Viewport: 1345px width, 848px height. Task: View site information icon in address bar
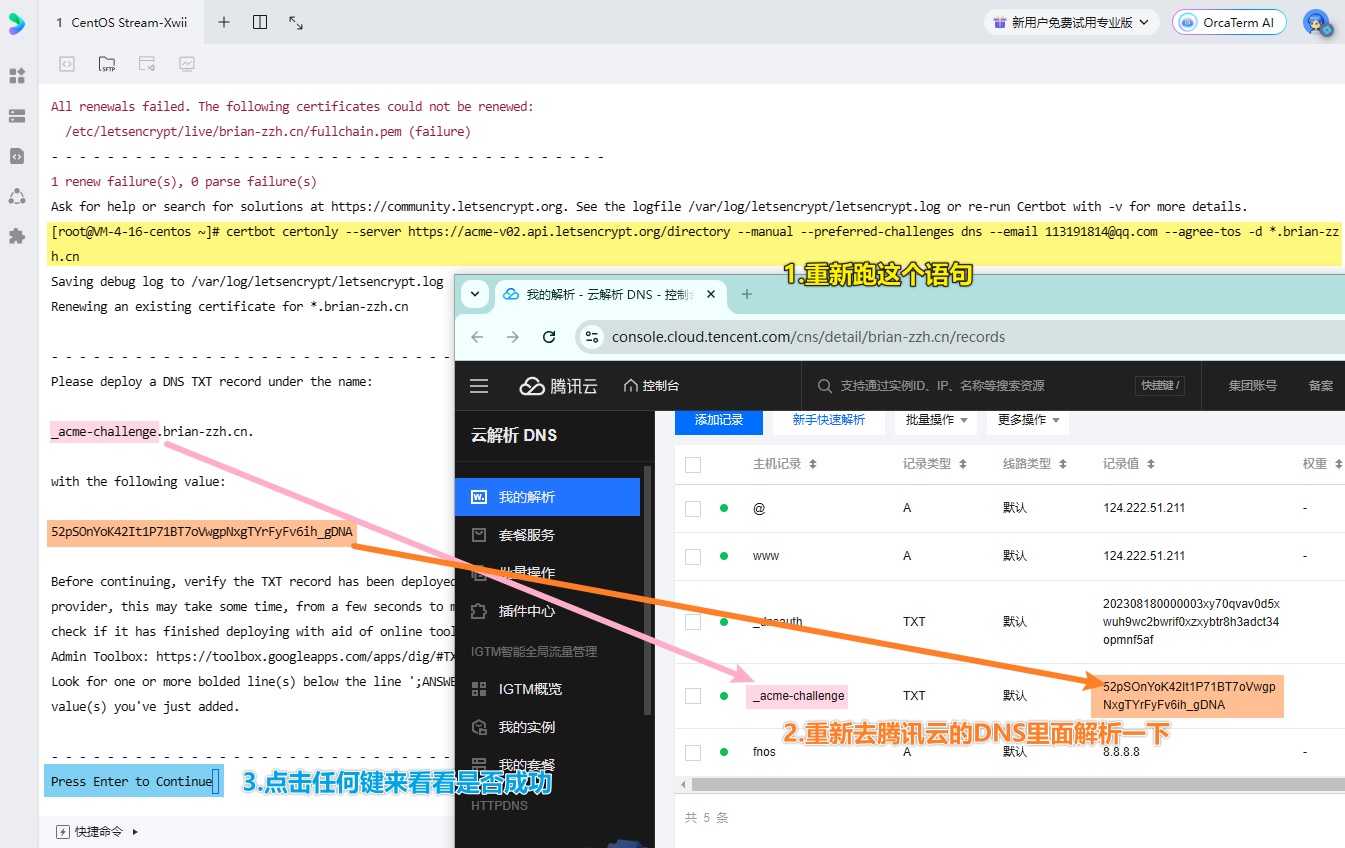[593, 337]
